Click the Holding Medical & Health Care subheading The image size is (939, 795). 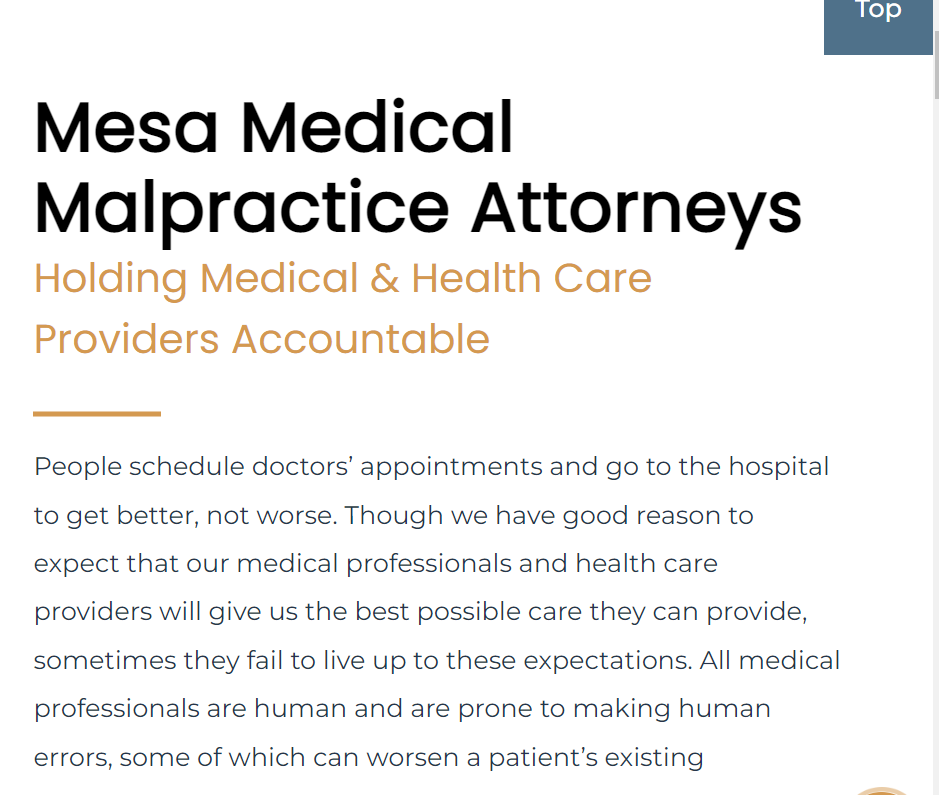point(342,278)
